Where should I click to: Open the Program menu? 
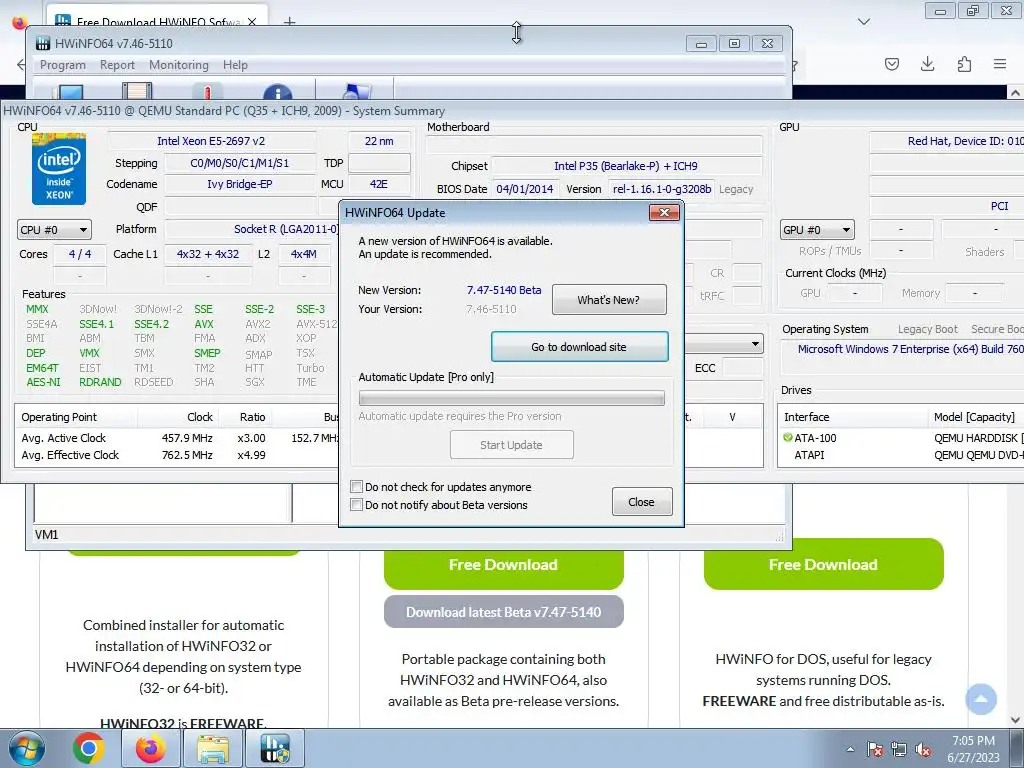63,65
